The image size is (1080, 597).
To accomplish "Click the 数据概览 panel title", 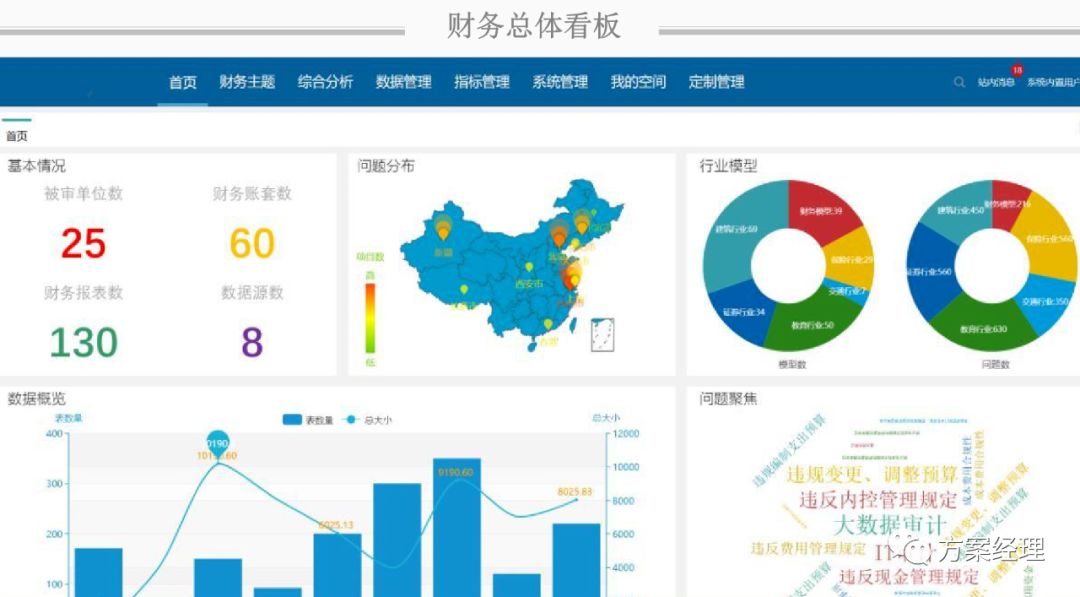I will (37, 399).
